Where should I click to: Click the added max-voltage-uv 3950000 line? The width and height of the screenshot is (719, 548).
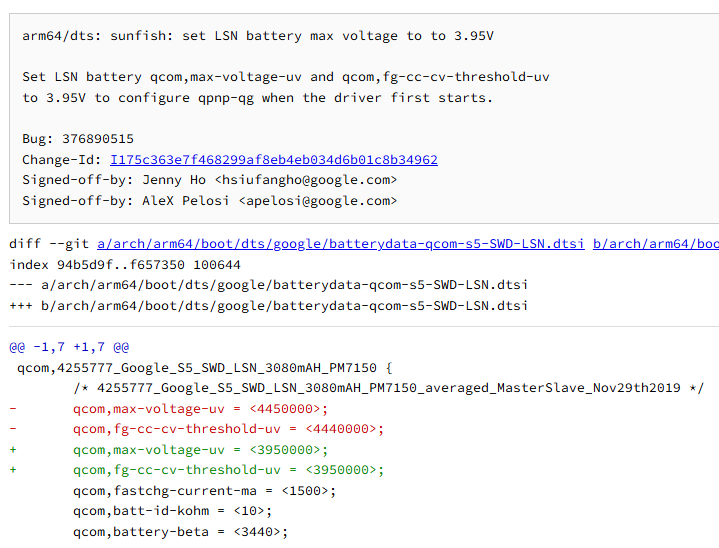point(200,450)
